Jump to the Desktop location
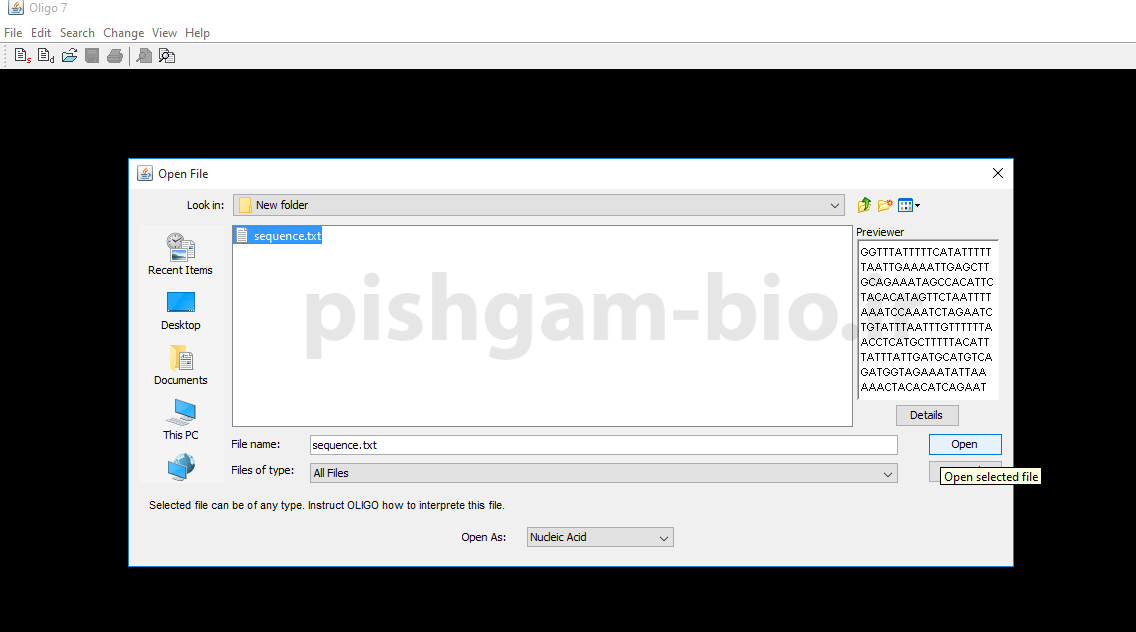Image resolution: width=1136 pixels, height=632 pixels. [180, 310]
